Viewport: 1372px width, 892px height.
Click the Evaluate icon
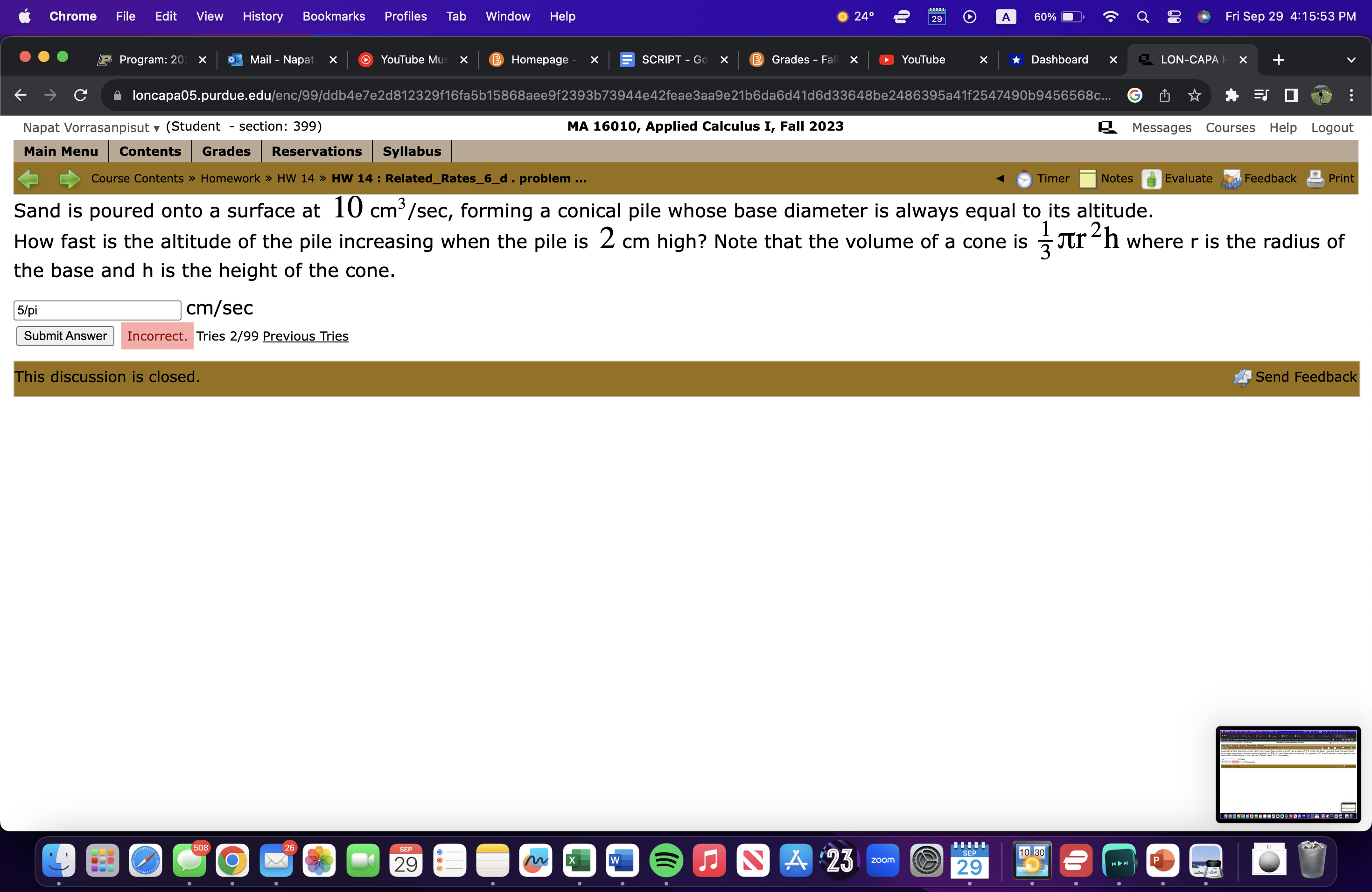click(1152, 179)
